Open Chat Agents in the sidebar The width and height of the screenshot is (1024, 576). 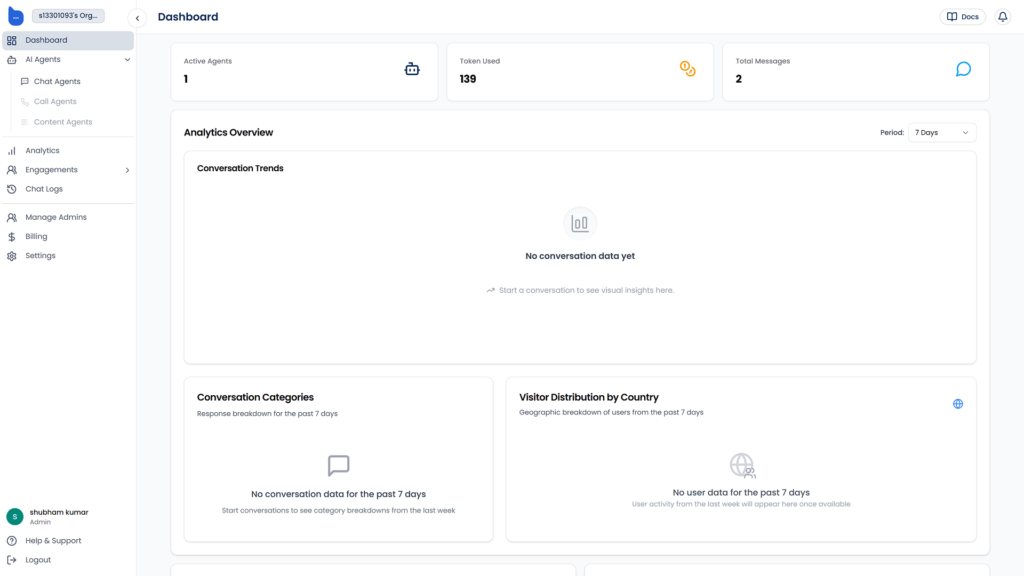57,82
